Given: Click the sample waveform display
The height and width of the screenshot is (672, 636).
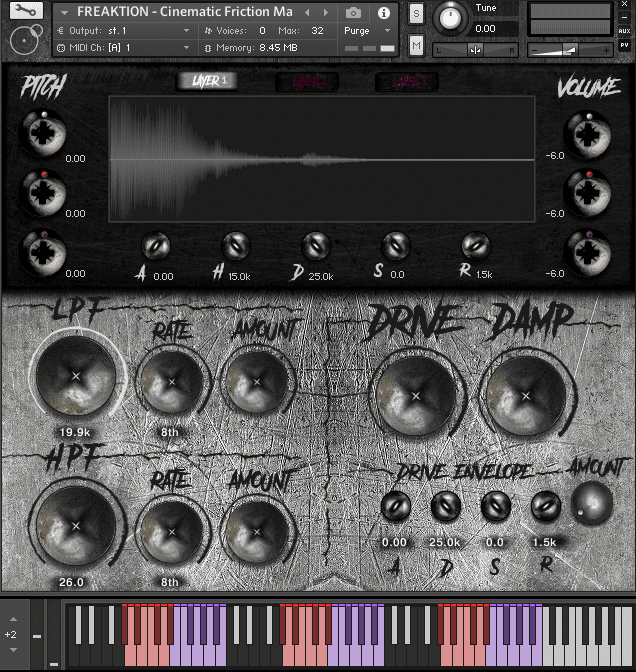Looking at the screenshot, I should tap(321, 159).
